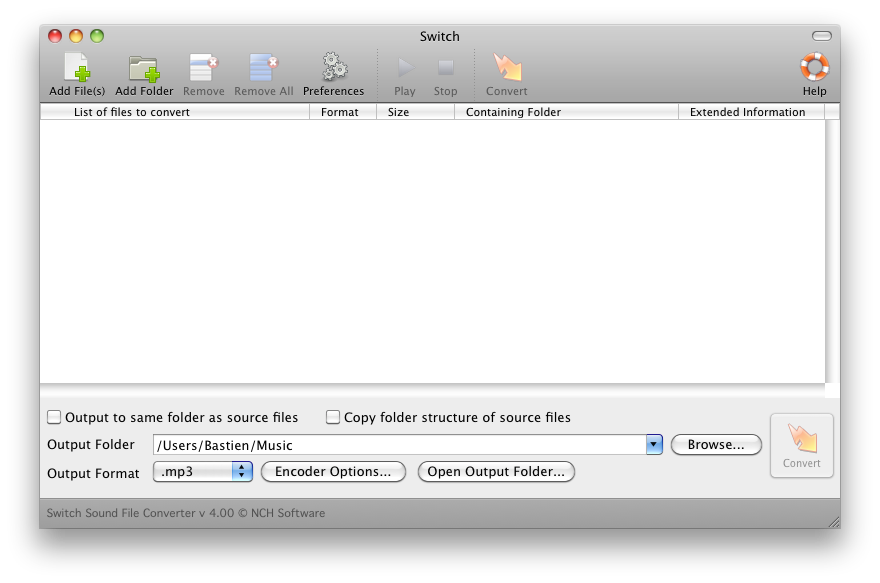
Task: Click the Output Folder path field
Action: coord(400,445)
